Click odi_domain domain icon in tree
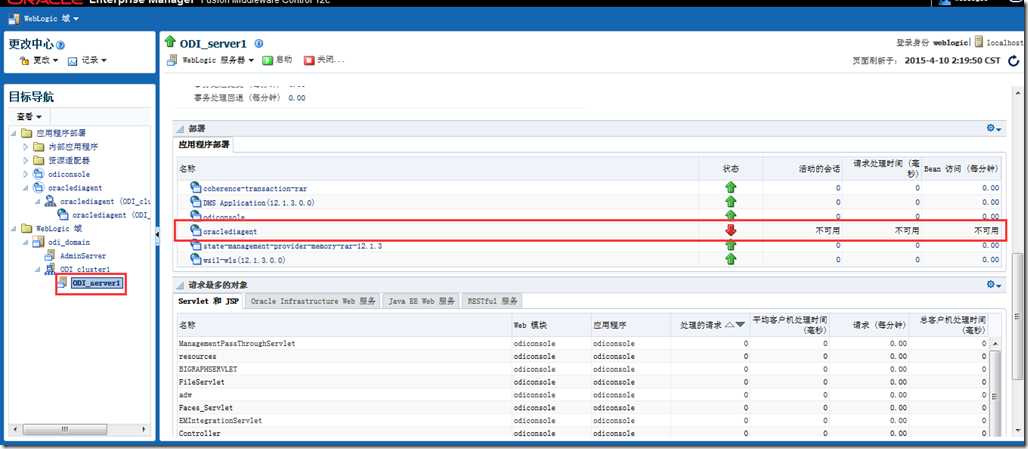The height and width of the screenshot is (449, 1028). [38, 242]
